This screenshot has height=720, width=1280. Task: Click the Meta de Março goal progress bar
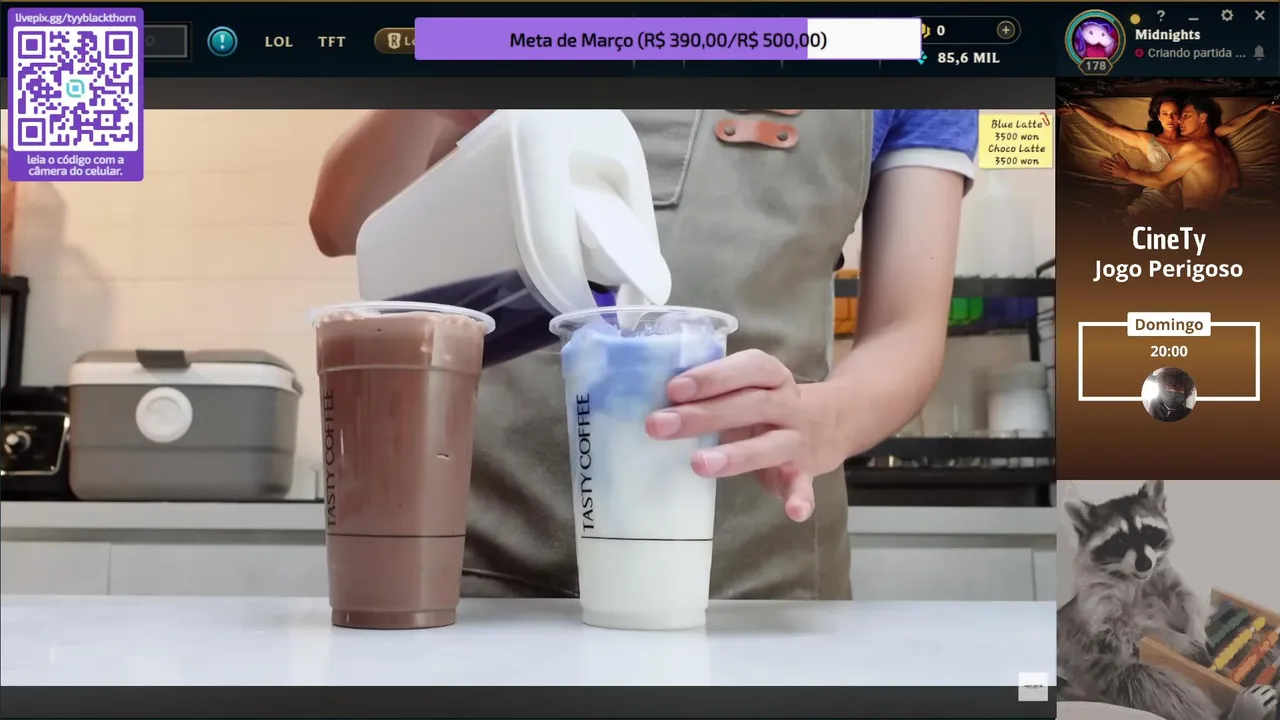click(668, 40)
